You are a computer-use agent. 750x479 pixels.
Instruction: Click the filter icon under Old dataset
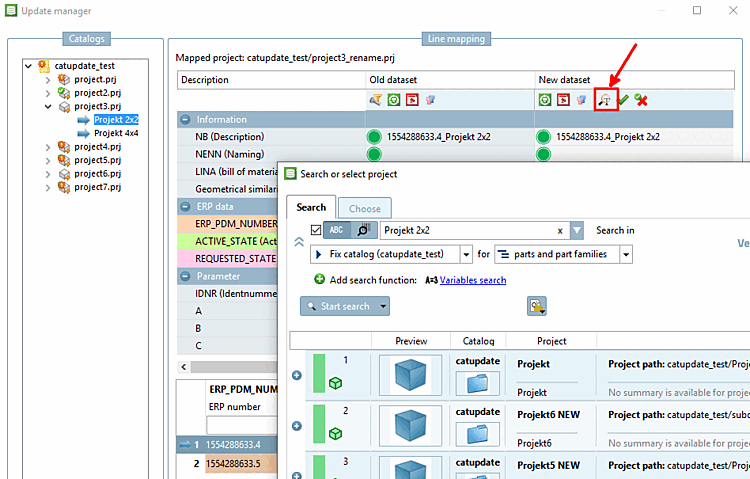click(x=375, y=100)
